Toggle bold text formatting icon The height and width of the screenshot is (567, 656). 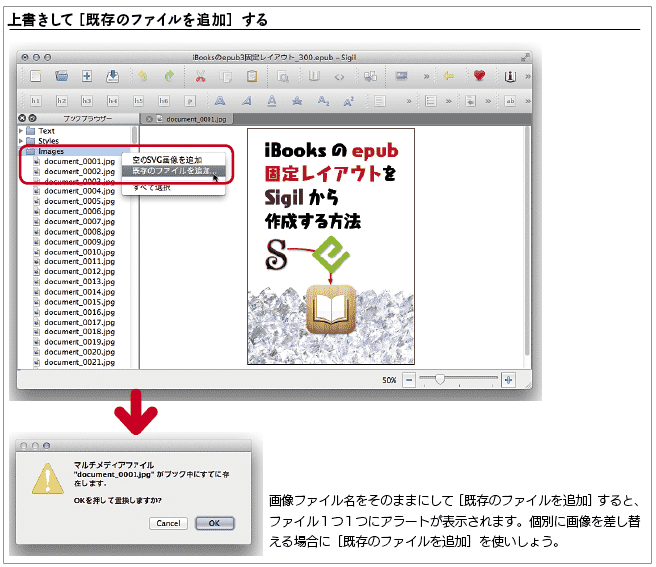pyautogui.click(x=220, y=101)
